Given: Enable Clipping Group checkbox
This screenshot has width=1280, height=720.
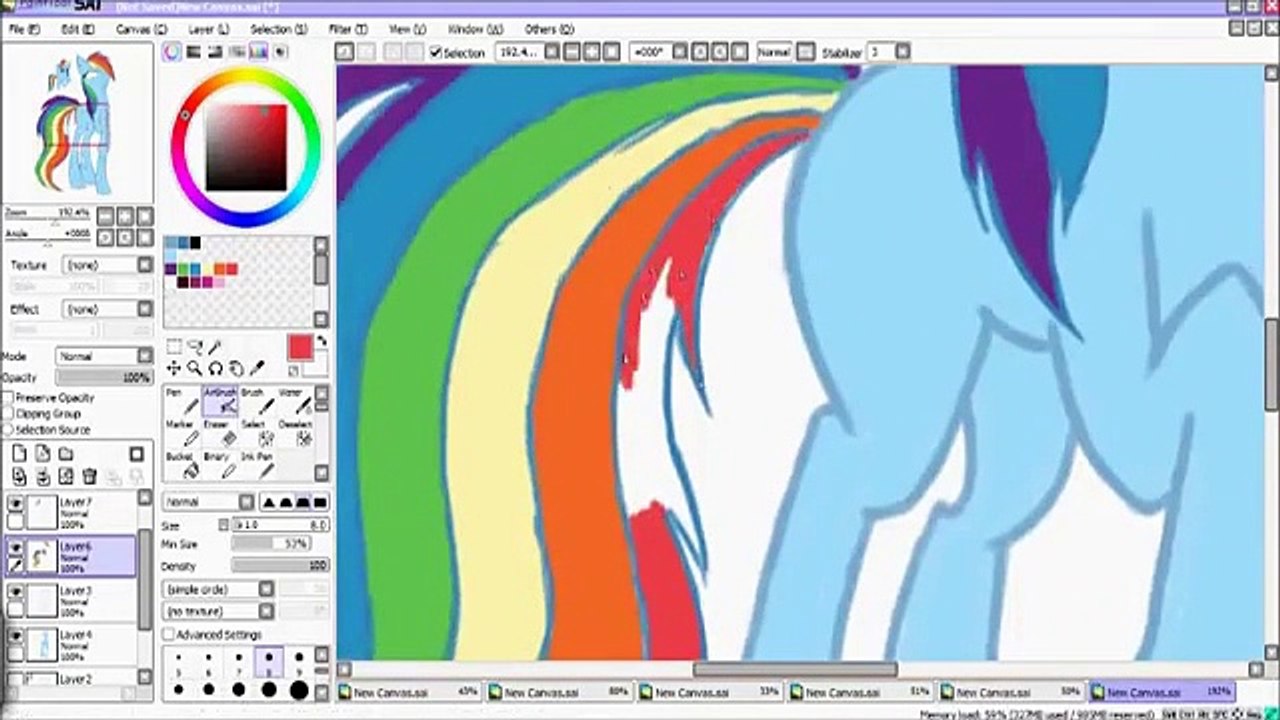Looking at the screenshot, I should pyautogui.click(x=8, y=413).
